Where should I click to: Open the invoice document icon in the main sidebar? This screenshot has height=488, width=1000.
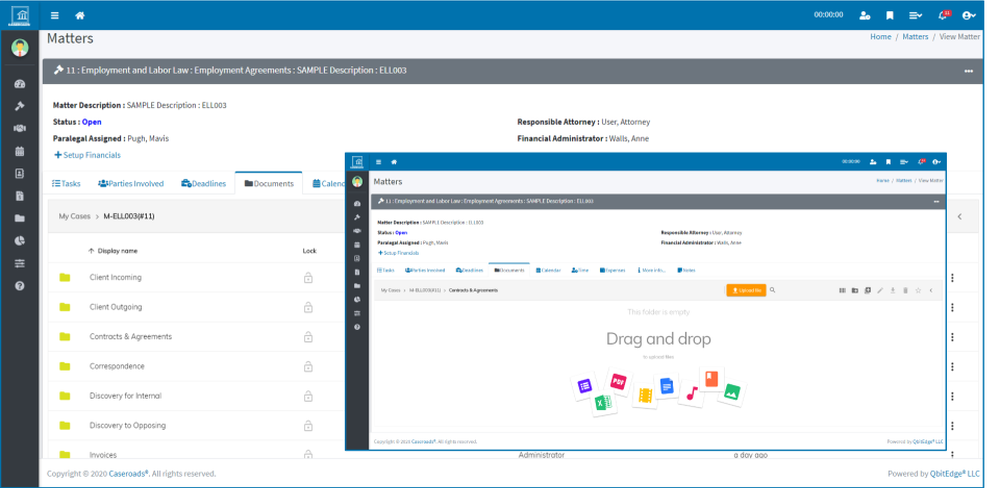(x=20, y=196)
